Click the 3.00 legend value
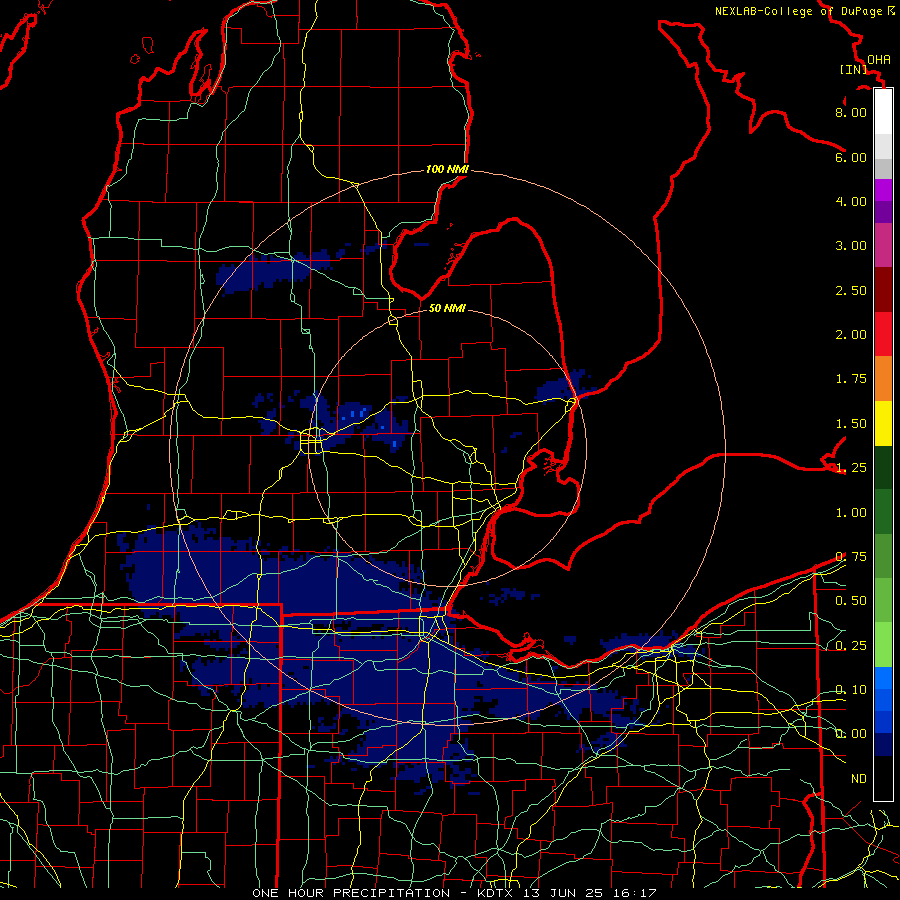900x900 pixels. coord(851,246)
